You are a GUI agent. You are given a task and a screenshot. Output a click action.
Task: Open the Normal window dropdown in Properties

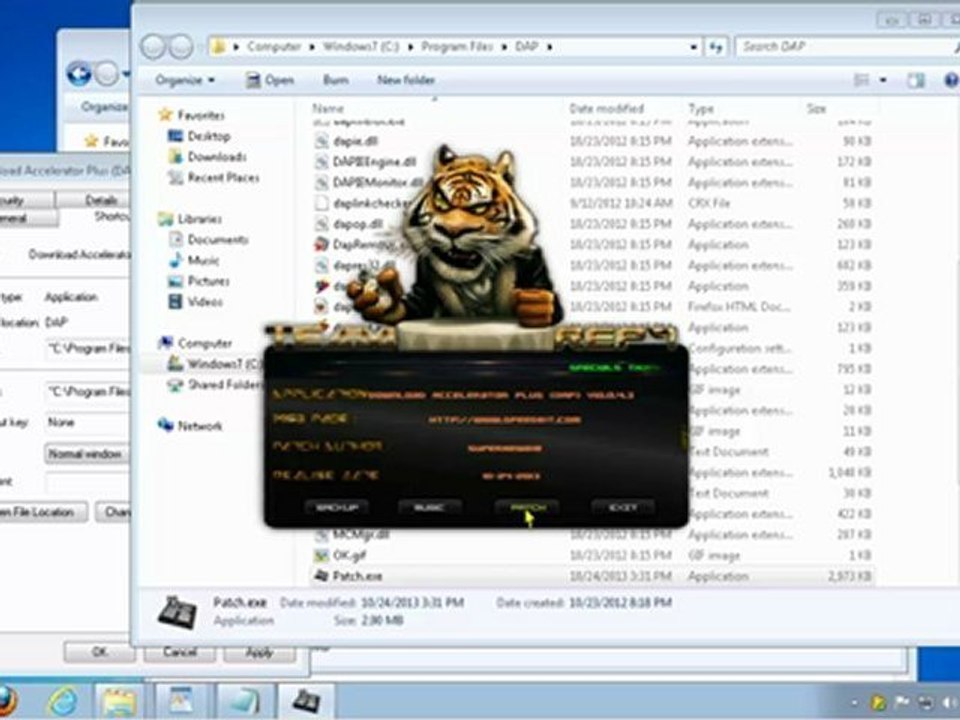pyautogui.click(x=87, y=454)
